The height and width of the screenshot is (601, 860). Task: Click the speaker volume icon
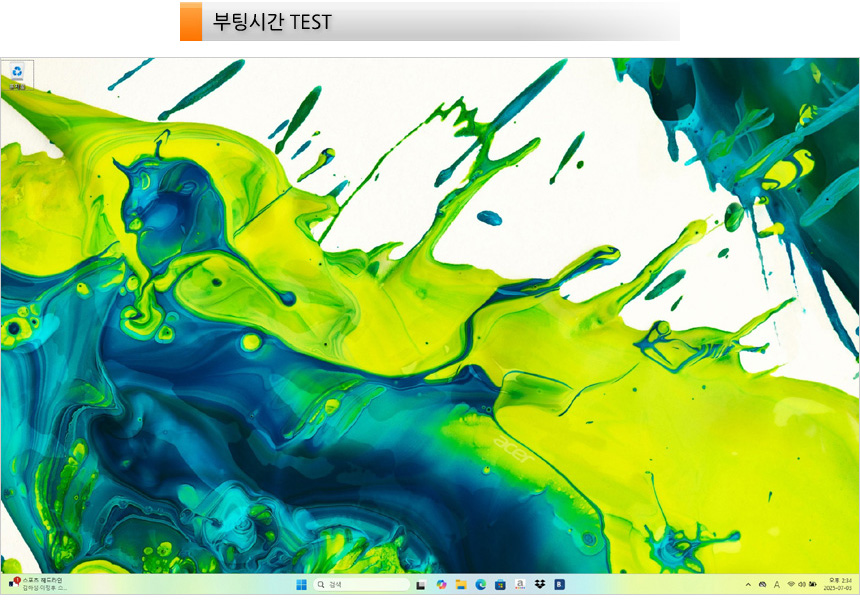802,584
